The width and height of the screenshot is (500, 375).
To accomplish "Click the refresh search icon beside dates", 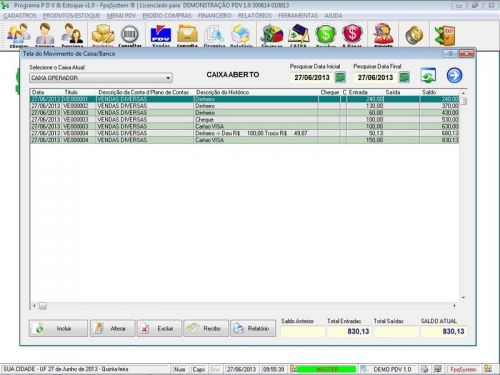I will pyautogui.click(x=428, y=75).
